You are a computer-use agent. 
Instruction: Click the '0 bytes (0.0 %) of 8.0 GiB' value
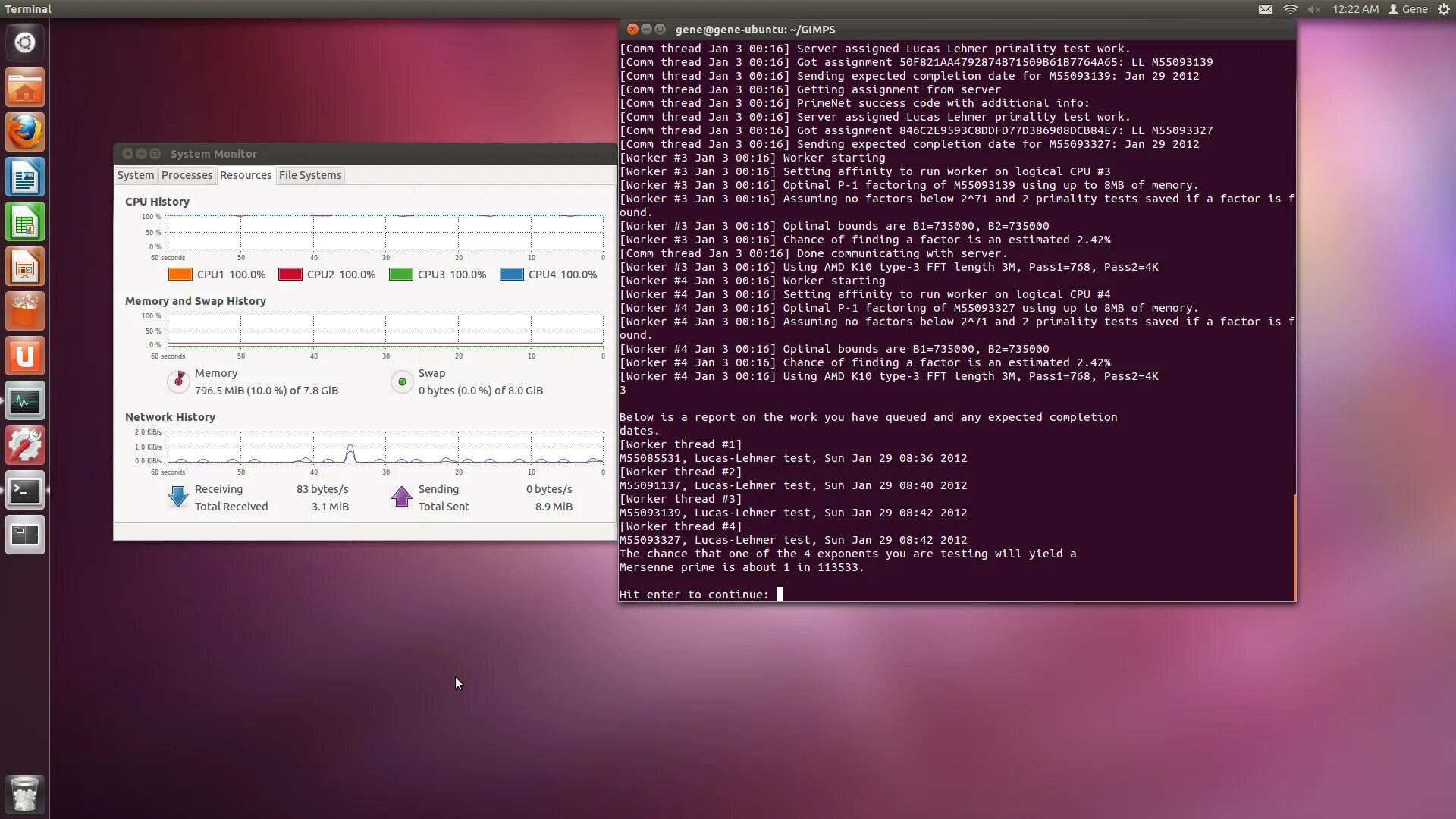click(x=481, y=391)
